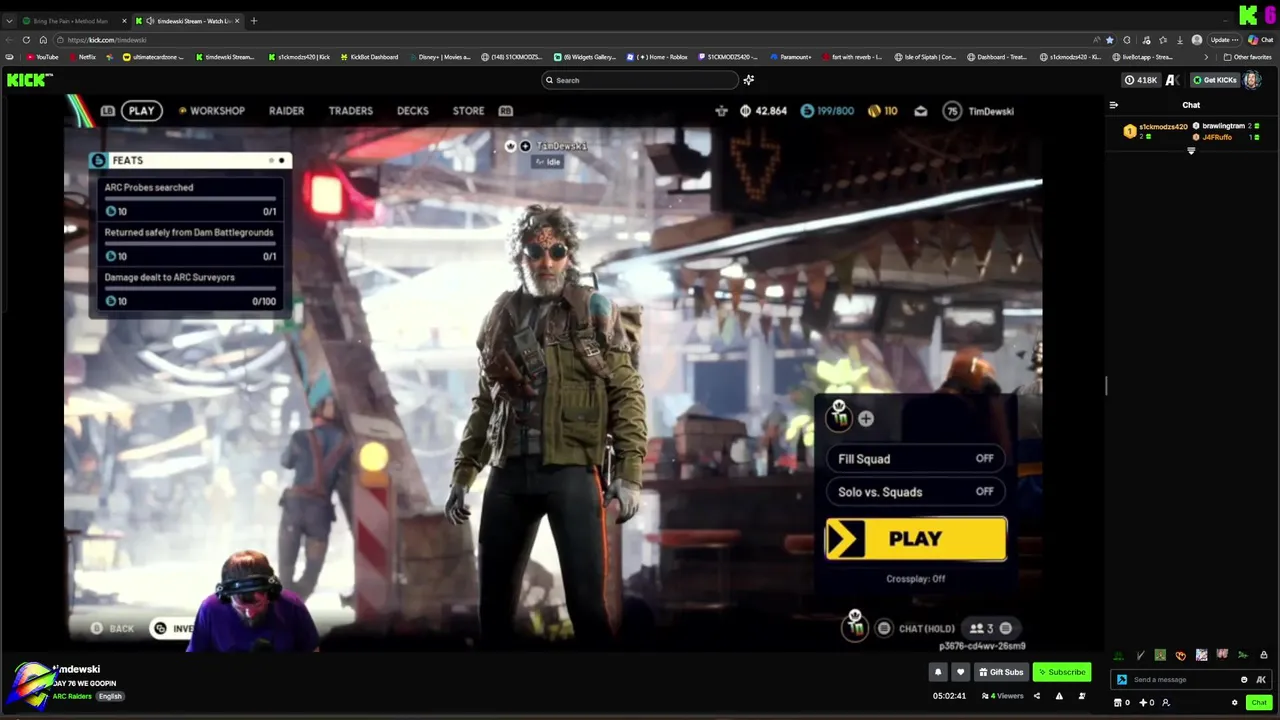This screenshot has height=720, width=1280.
Task: Click the lock icon in the emote row
Action: [x=1264, y=656]
